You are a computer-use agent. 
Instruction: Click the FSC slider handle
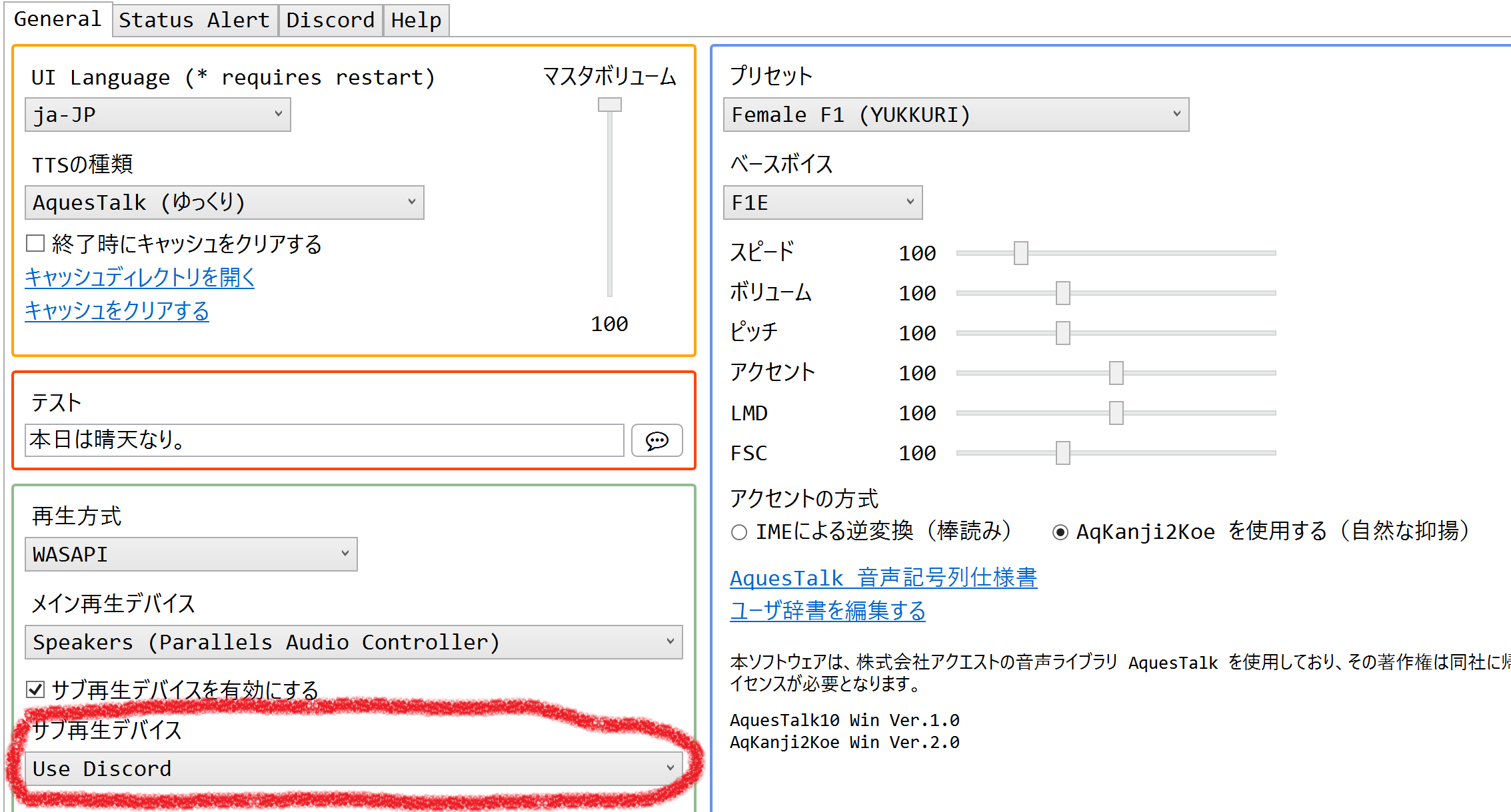[x=1063, y=453]
